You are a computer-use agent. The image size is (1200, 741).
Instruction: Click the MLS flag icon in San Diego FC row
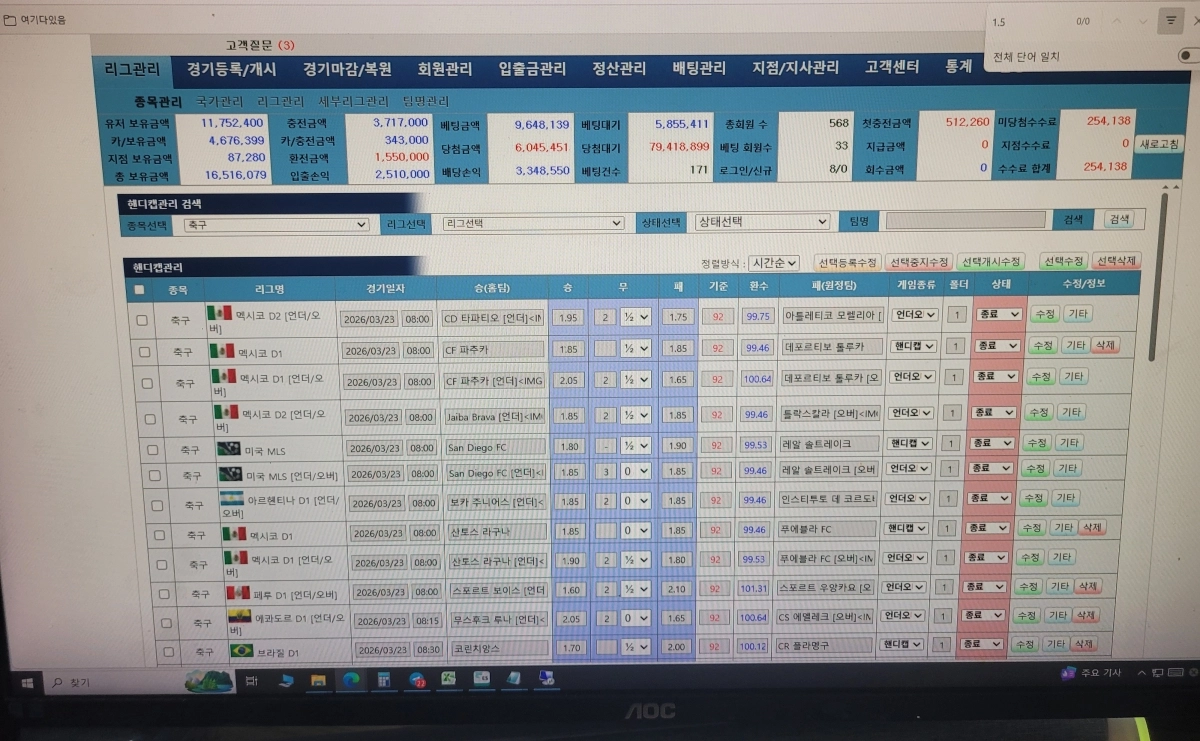click(229, 449)
